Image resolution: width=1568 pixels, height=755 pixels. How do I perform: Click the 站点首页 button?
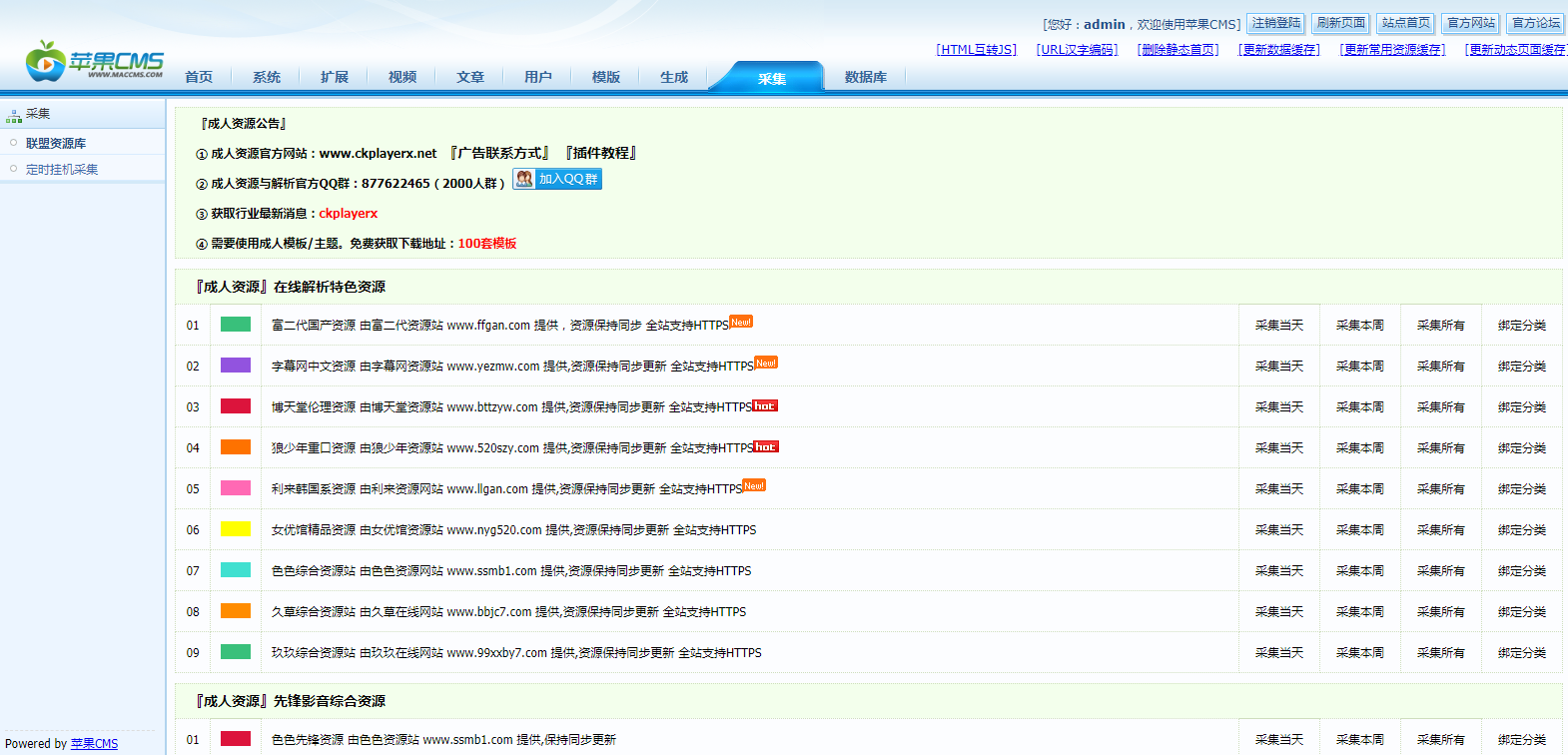coord(1406,23)
